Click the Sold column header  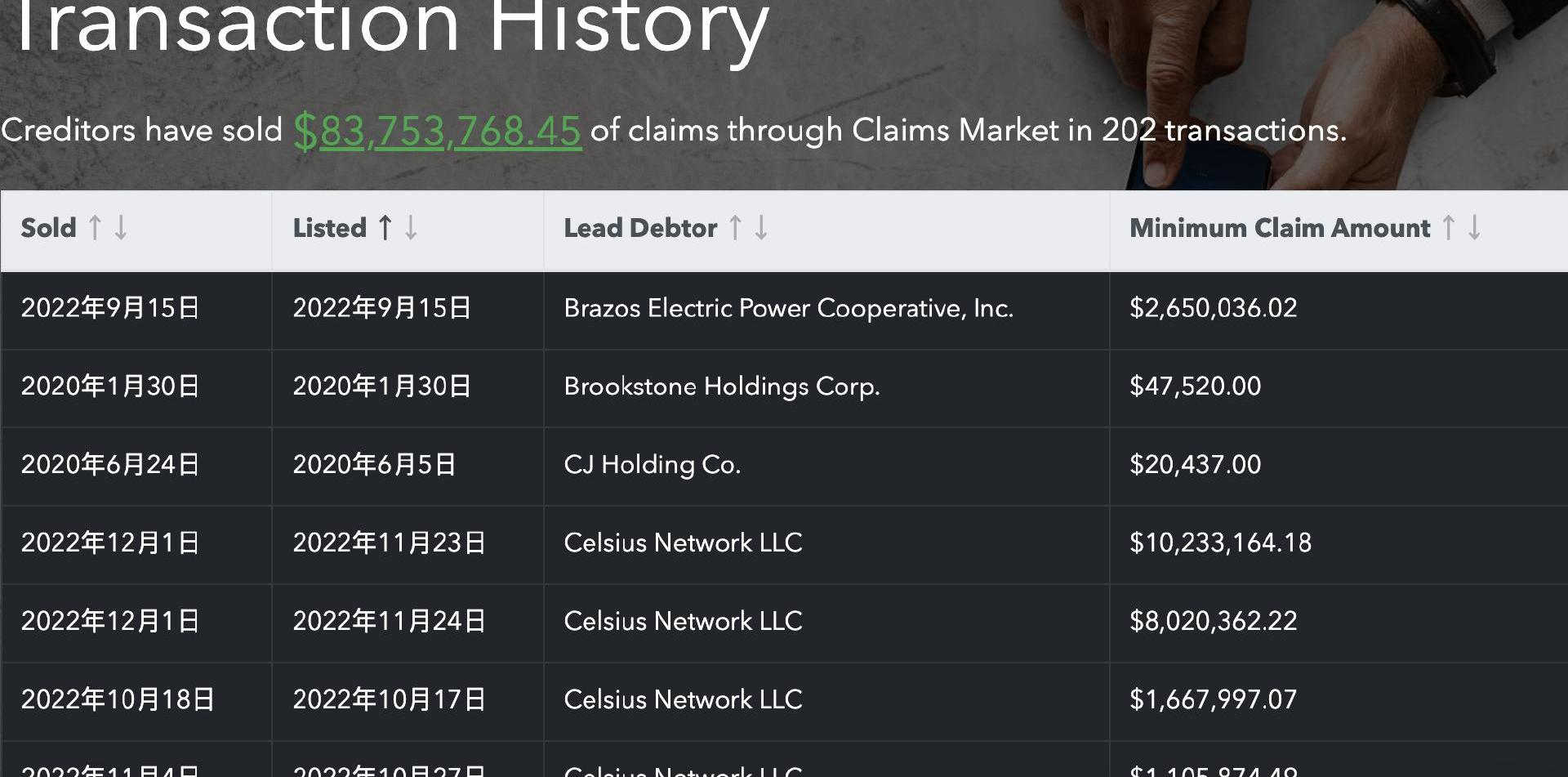(48, 228)
